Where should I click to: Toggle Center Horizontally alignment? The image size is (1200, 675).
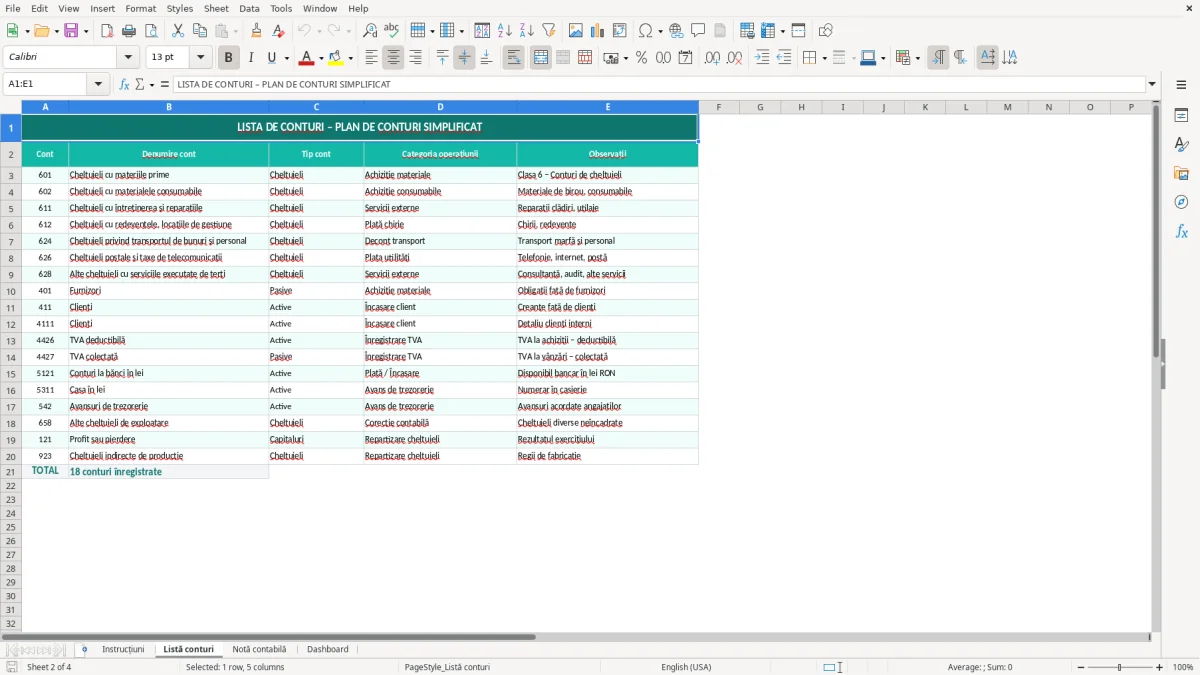(393, 58)
